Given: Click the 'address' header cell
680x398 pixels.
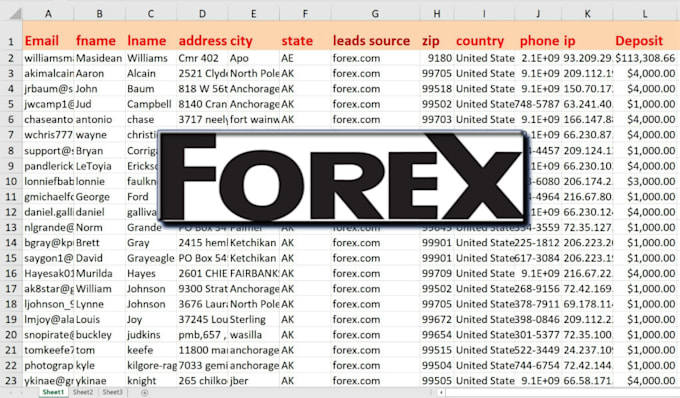Looking at the screenshot, I should click(202, 36).
